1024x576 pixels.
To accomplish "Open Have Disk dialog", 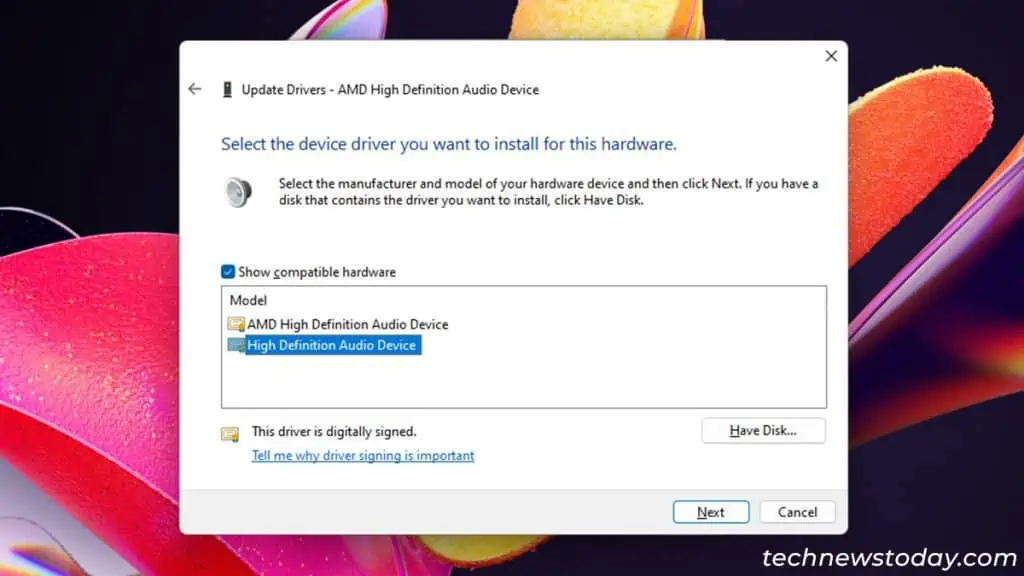I will click(x=763, y=430).
